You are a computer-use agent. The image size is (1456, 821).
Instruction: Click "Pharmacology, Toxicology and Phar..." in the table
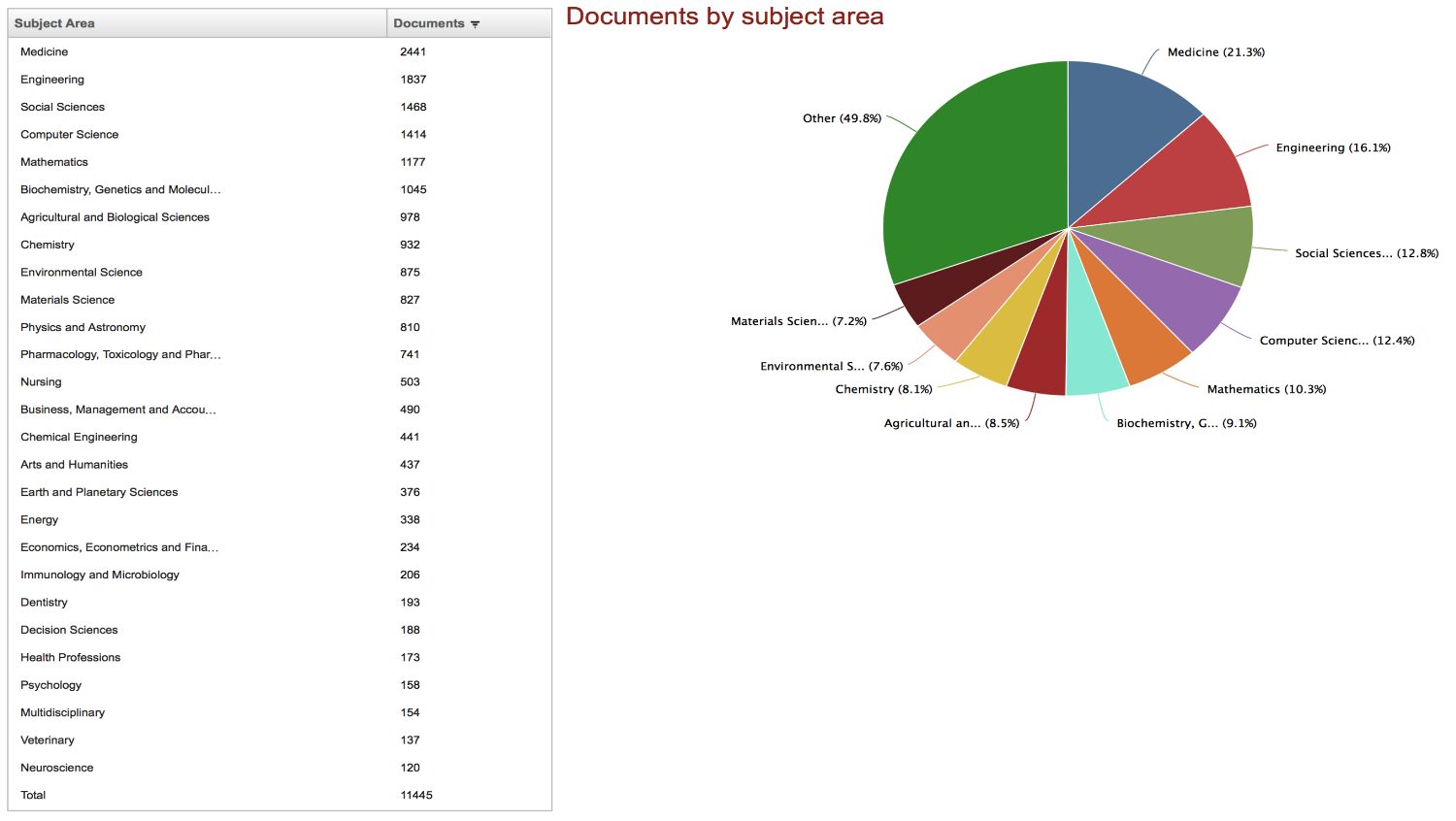[x=120, y=355]
